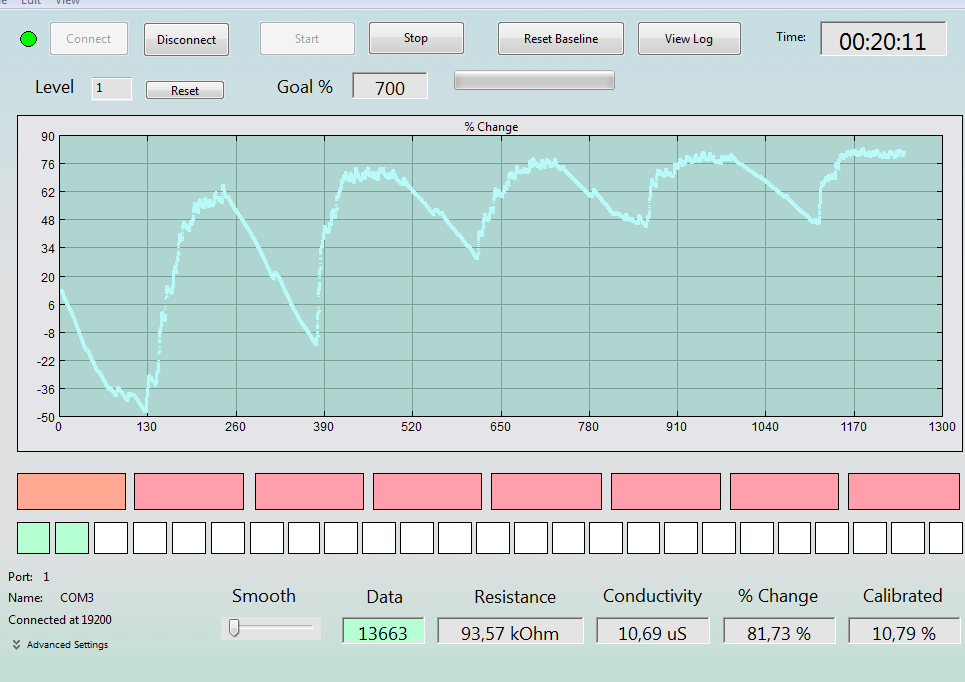Click the Connect button
Viewport: 965px width, 682px height.
coord(89,39)
